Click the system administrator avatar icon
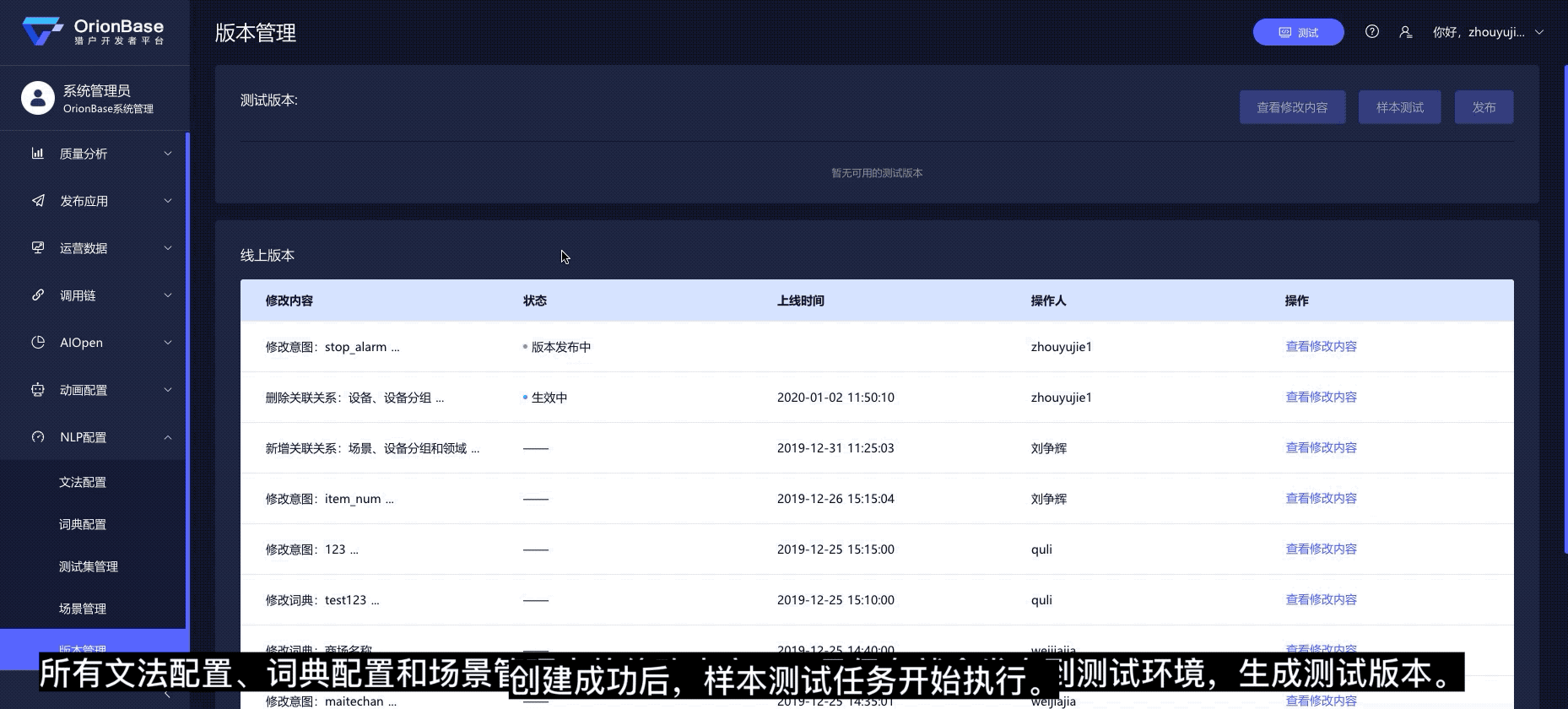 tap(38, 98)
